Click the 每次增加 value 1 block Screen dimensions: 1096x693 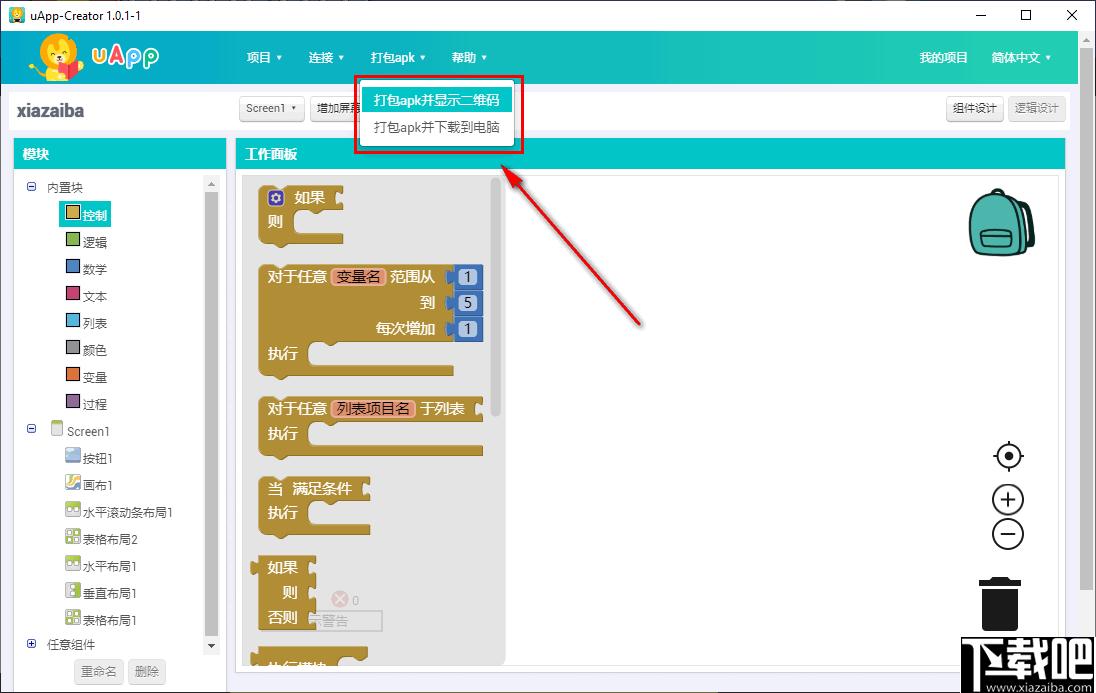467,329
